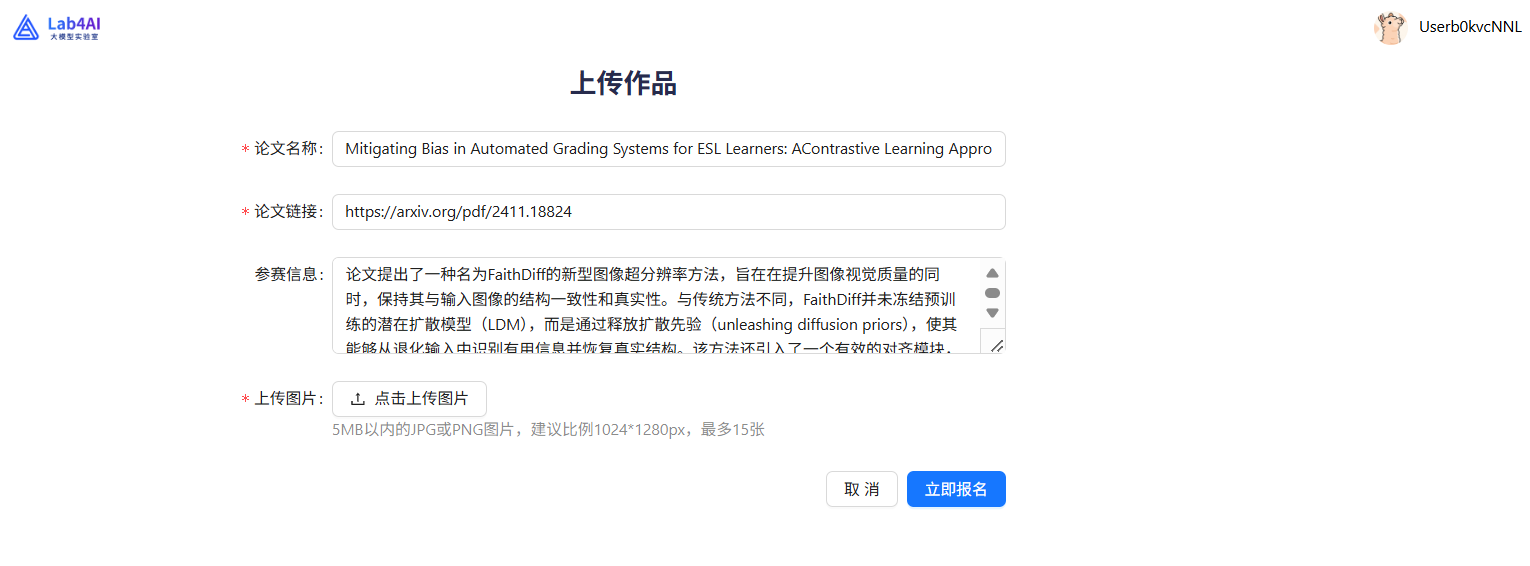Screen dimensions: 1530x566
Task: Click the 5MB image size hint text
Action: click(548, 430)
